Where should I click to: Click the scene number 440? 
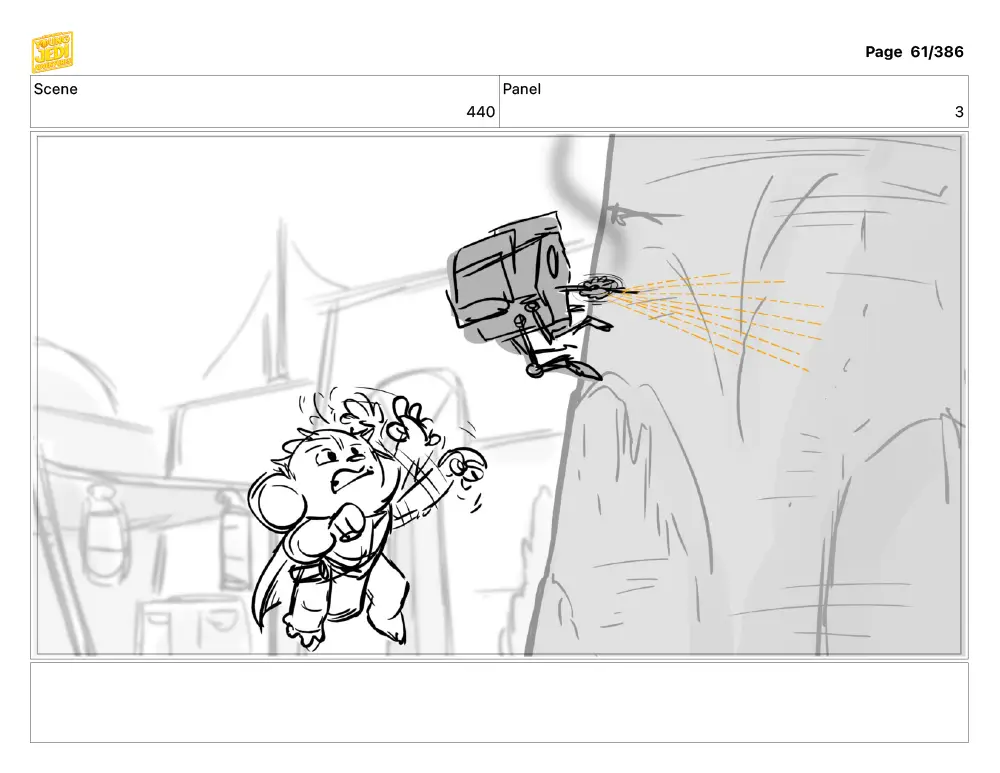(x=480, y=112)
